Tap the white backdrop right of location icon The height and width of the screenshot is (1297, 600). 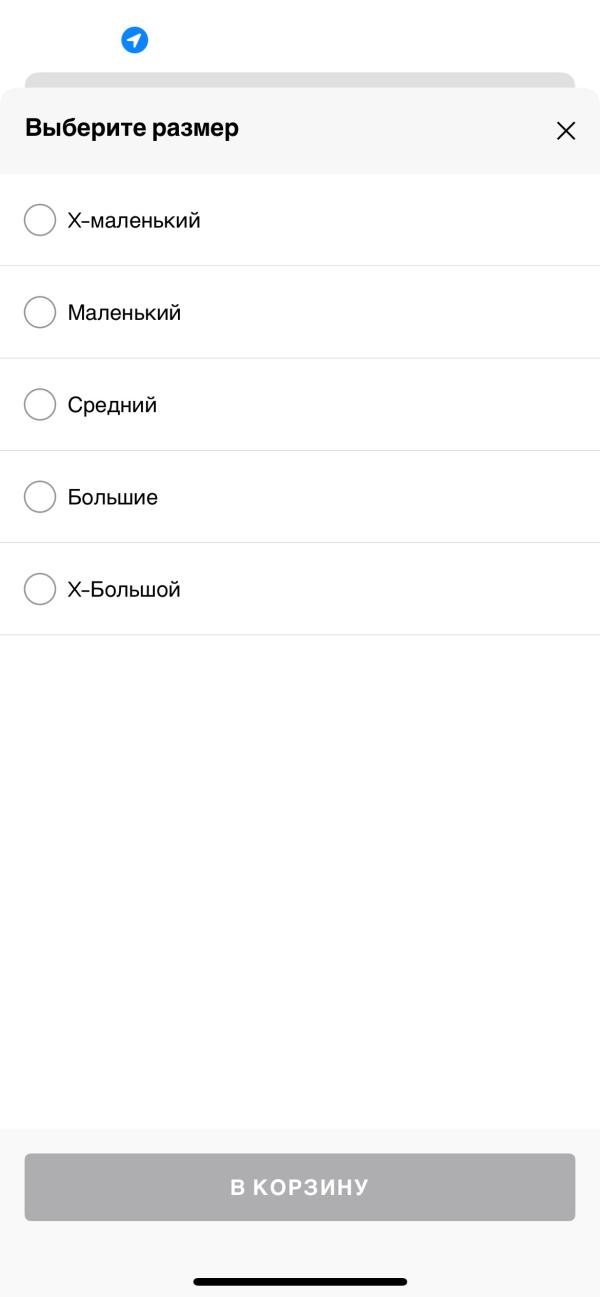(380, 40)
